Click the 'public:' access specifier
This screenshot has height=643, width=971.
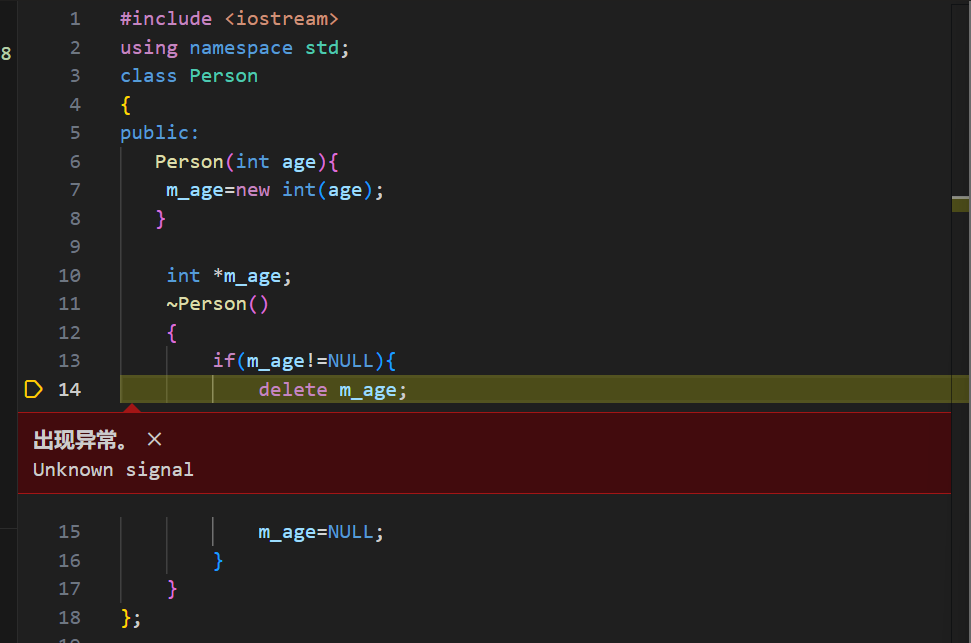159,133
